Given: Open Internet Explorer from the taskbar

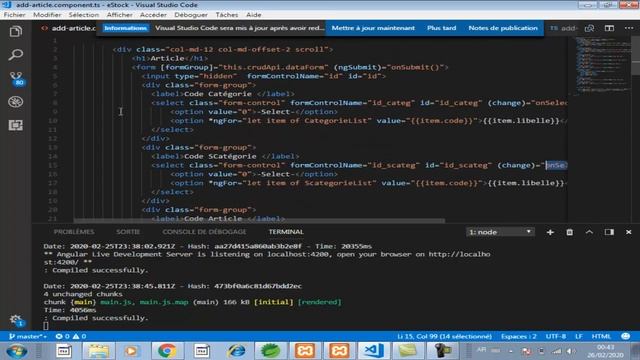Looking at the screenshot, I should tap(236, 351).
